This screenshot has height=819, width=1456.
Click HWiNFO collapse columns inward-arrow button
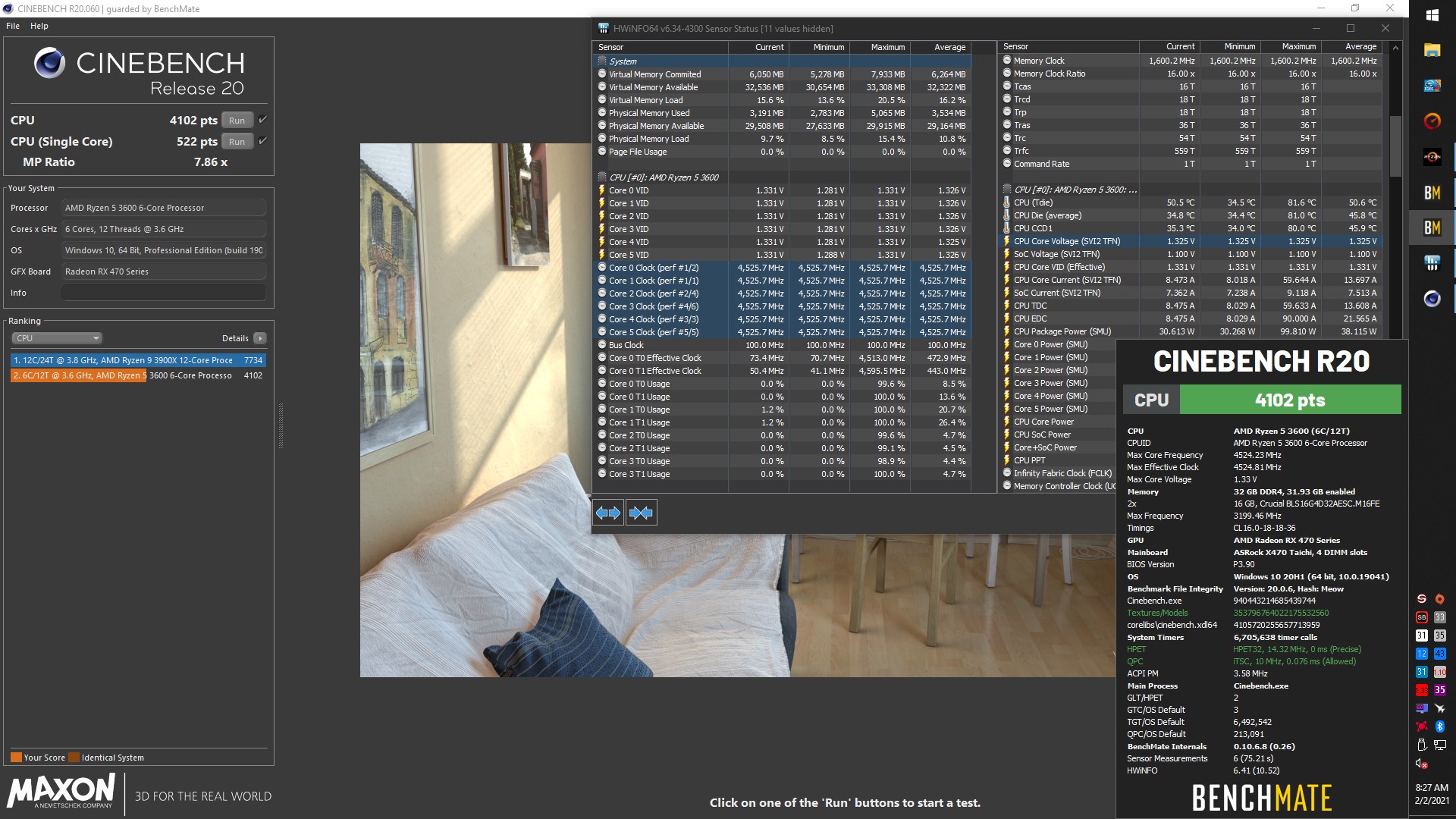click(x=641, y=513)
